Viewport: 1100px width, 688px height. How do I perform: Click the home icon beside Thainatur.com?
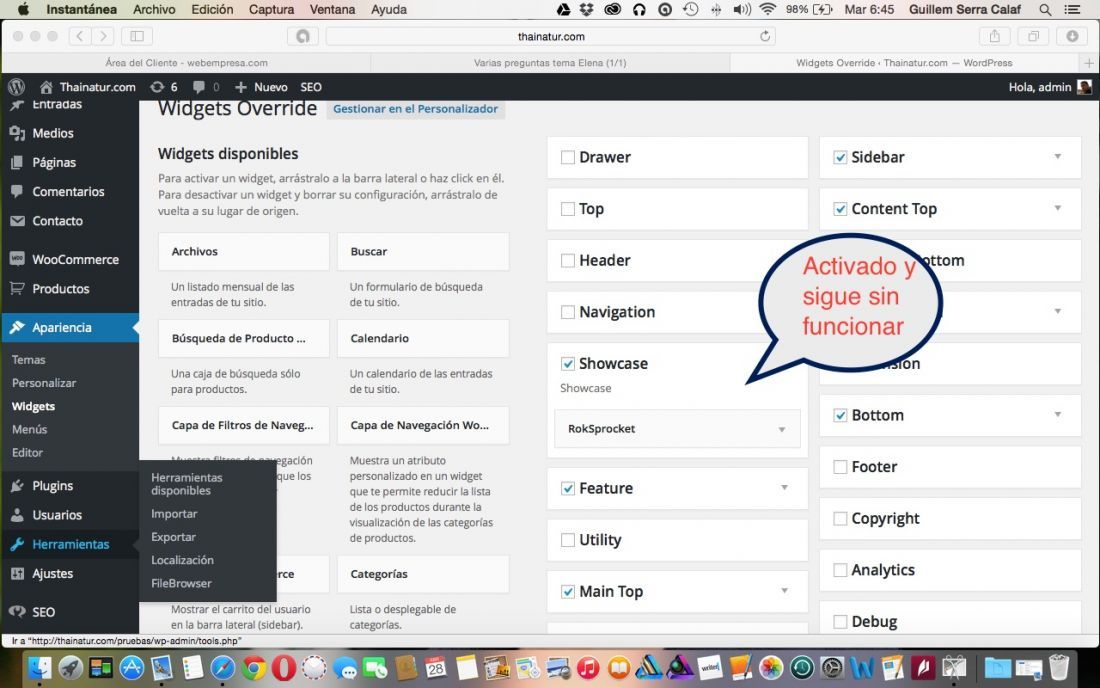[x=46, y=87]
